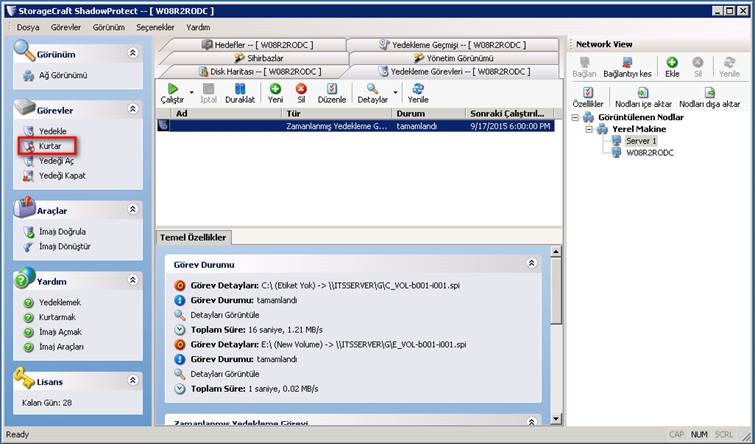
Task: Click Detayları Görüntüle under E:\ job
Action: [x=225, y=374]
